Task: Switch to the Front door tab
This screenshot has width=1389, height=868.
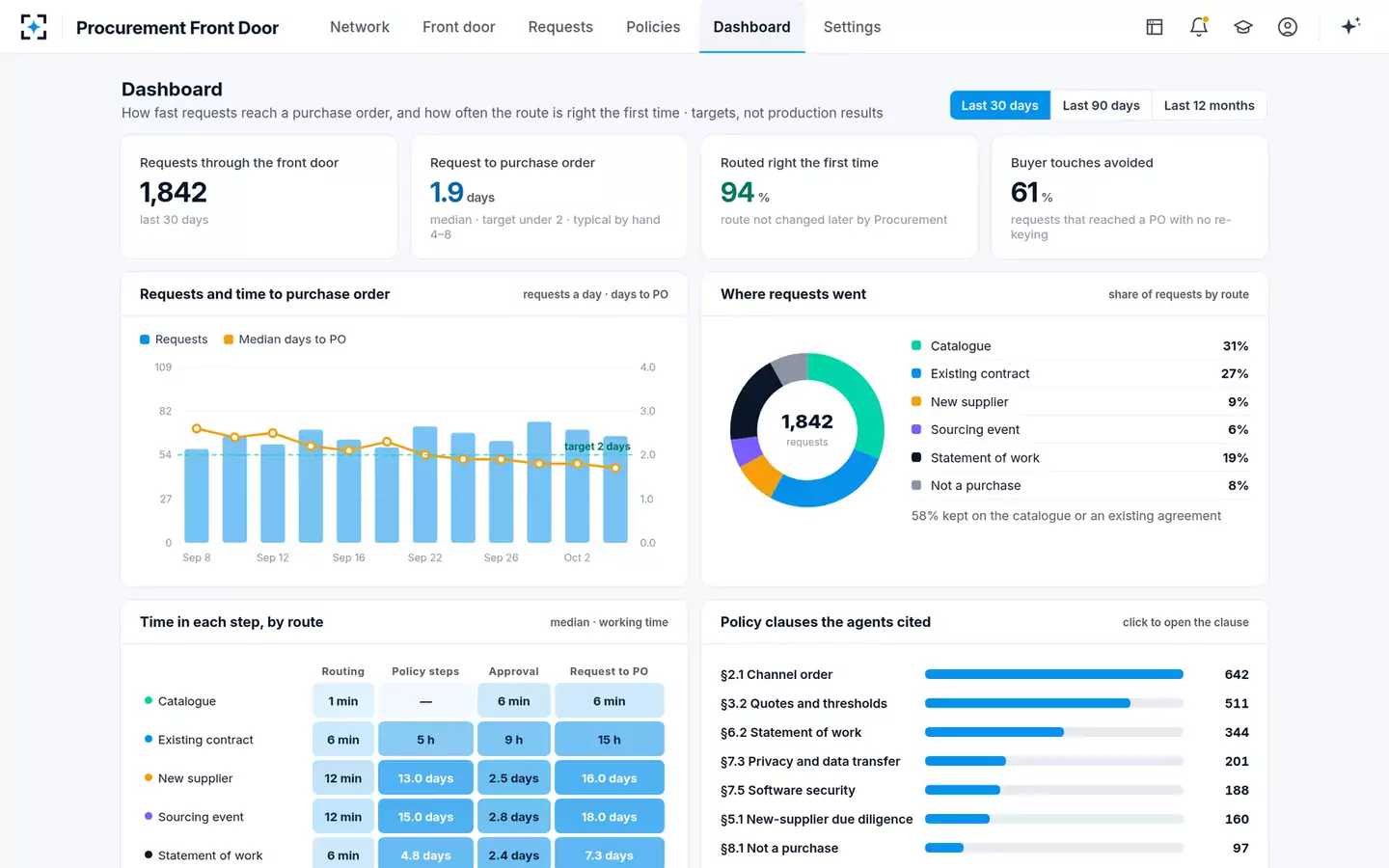Action: pyautogui.click(x=459, y=27)
